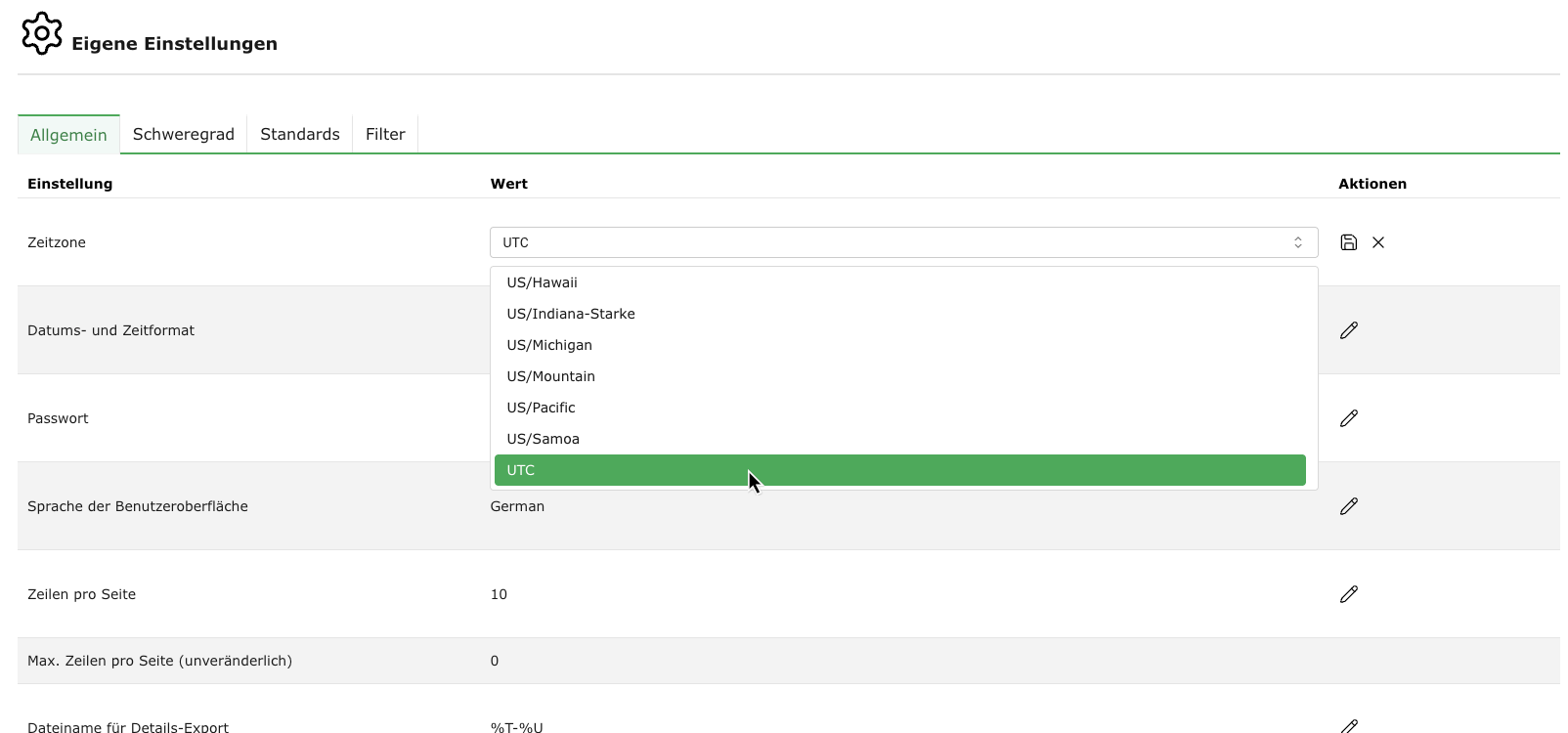The image size is (1568, 733).
Task: Select US/Hawaii from the timezone list
Action: [x=542, y=282]
